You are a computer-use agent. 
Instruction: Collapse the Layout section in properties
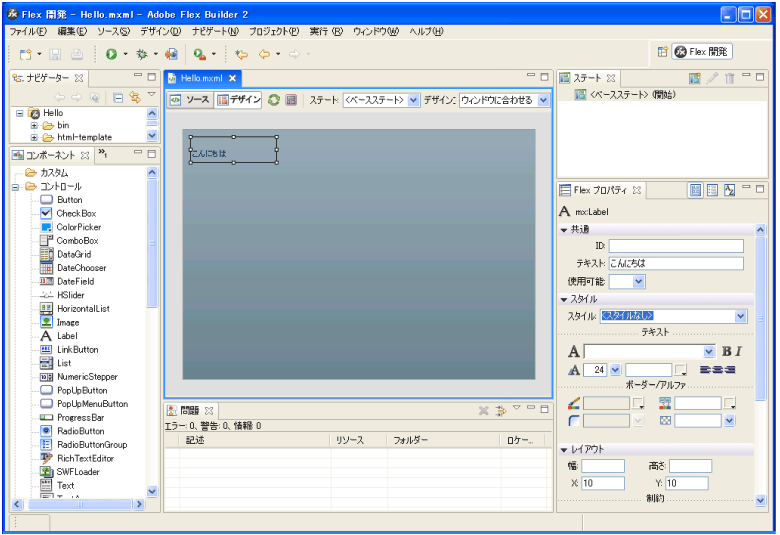pos(564,449)
